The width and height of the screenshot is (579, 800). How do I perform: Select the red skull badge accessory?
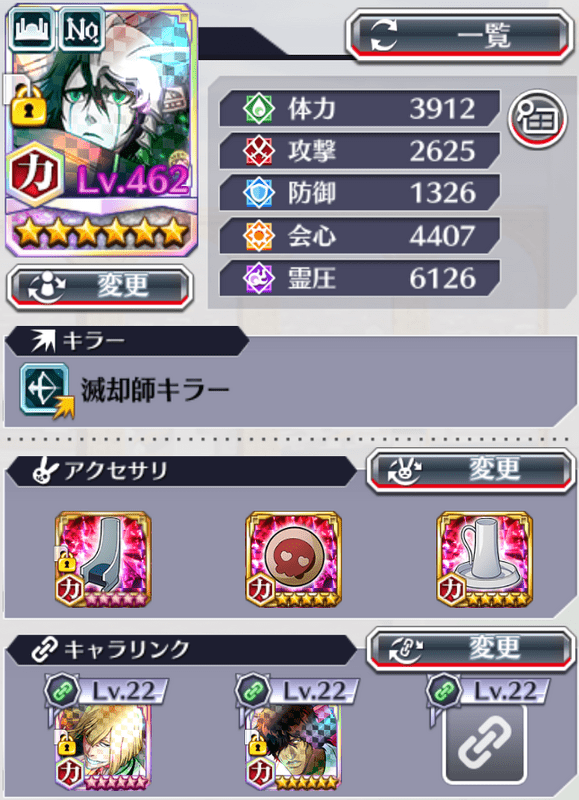[x=293, y=559]
